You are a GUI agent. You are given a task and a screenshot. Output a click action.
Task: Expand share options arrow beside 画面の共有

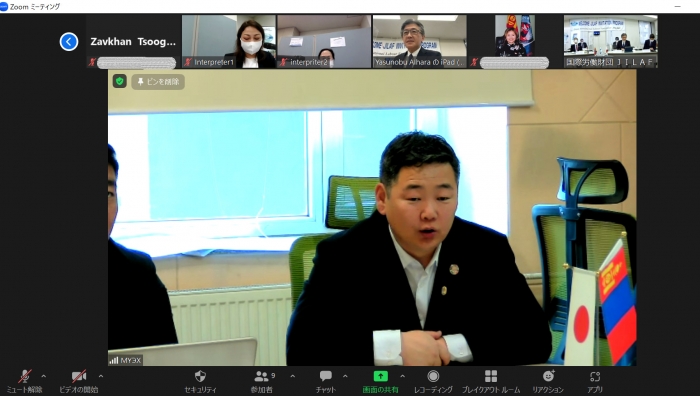[x=403, y=376]
